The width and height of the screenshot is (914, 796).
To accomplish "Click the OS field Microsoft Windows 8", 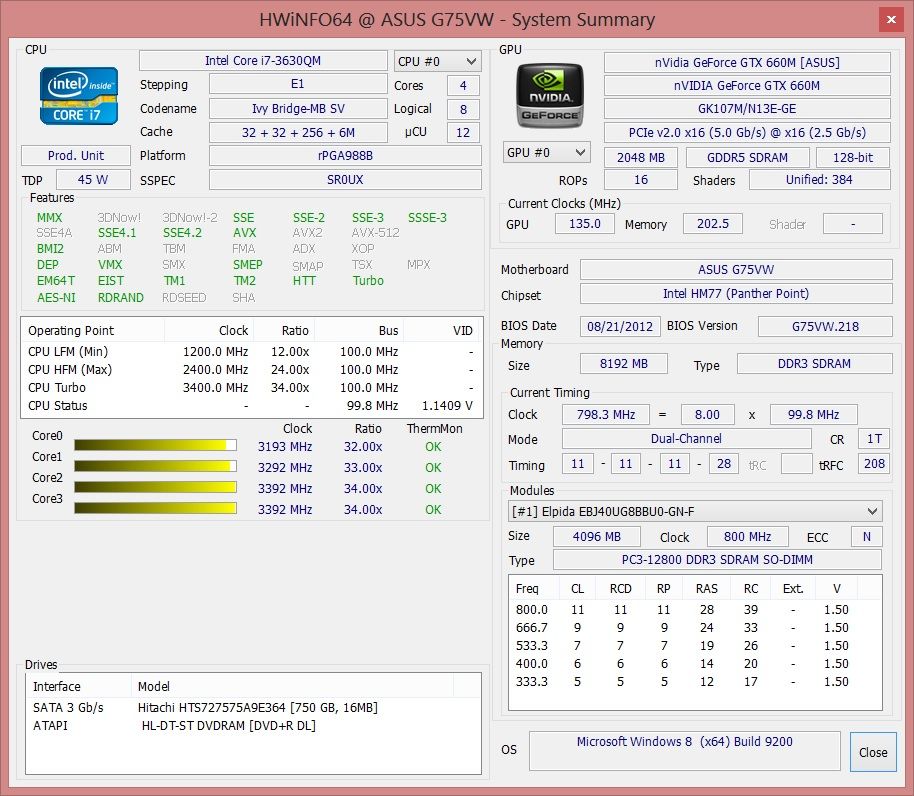I will tap(685, 751).
